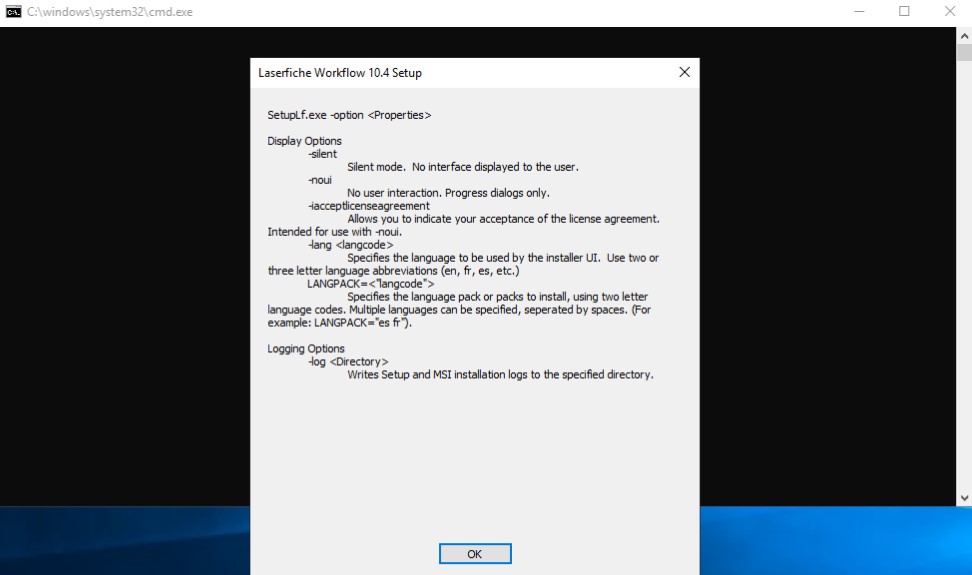Click the "SetupLf.exe -option <Properties>" text
972x575 pixels.
[349, 115]
